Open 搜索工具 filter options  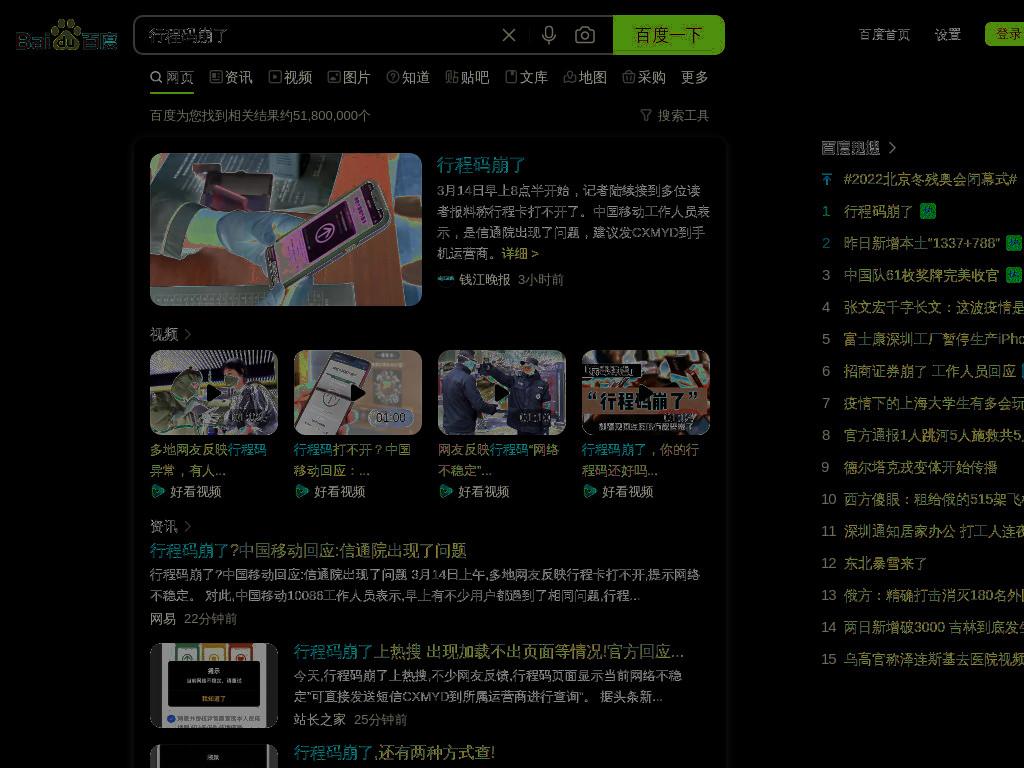point(675,116)
